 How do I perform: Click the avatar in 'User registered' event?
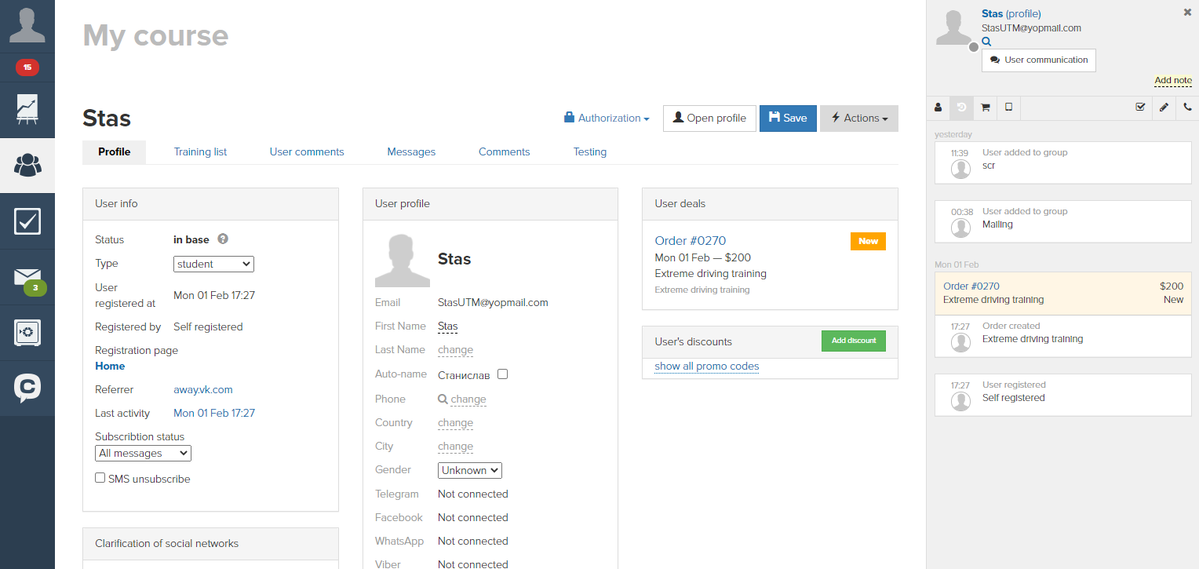[x=960, y=401]
